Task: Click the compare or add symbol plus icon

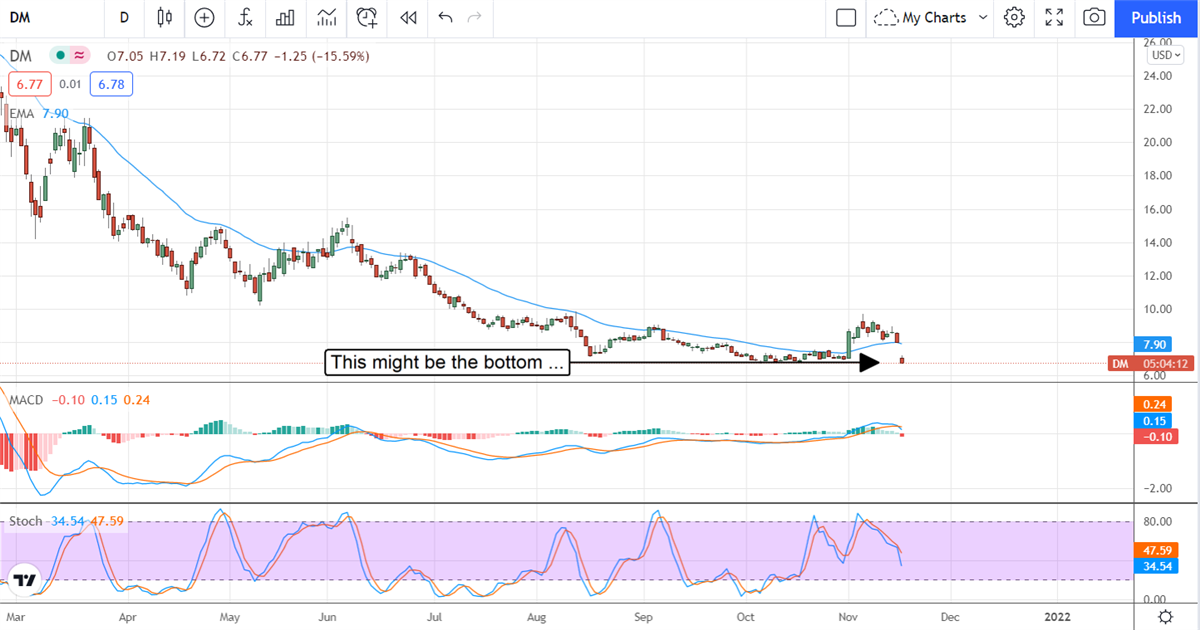Action: coord(204,17)
